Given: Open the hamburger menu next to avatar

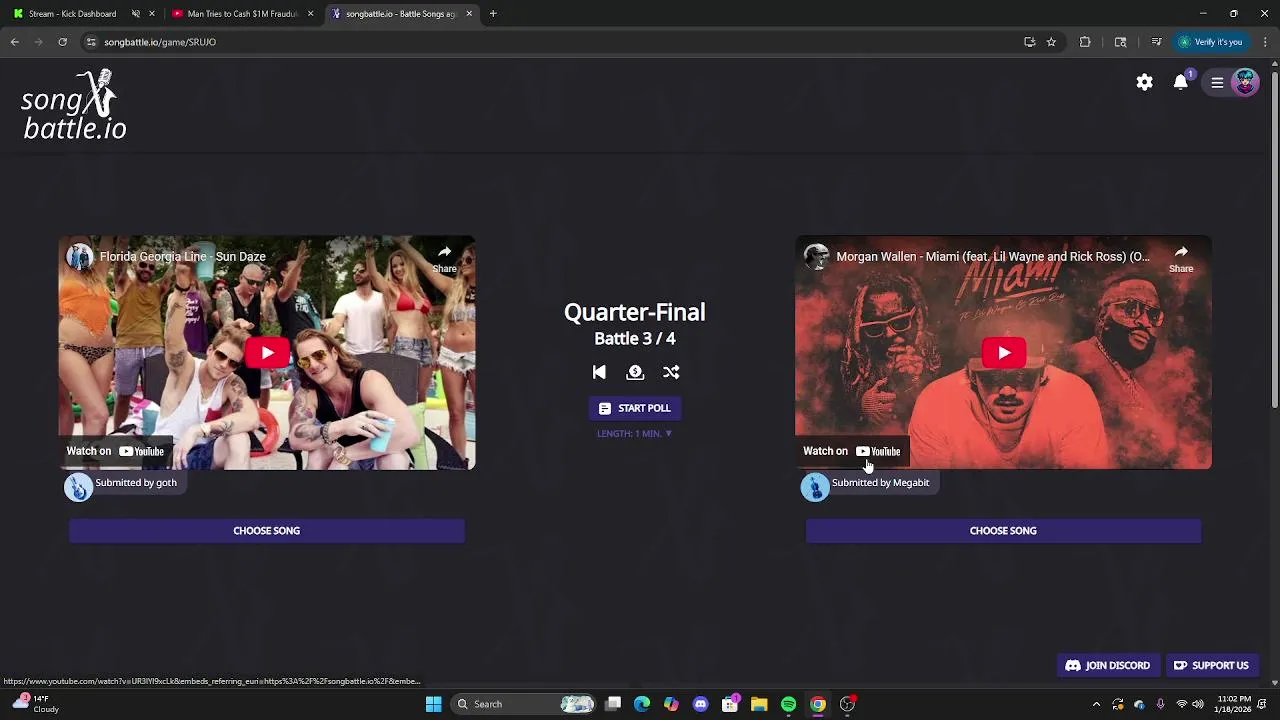Looking at the screenshot, I should click(1217, 83).
